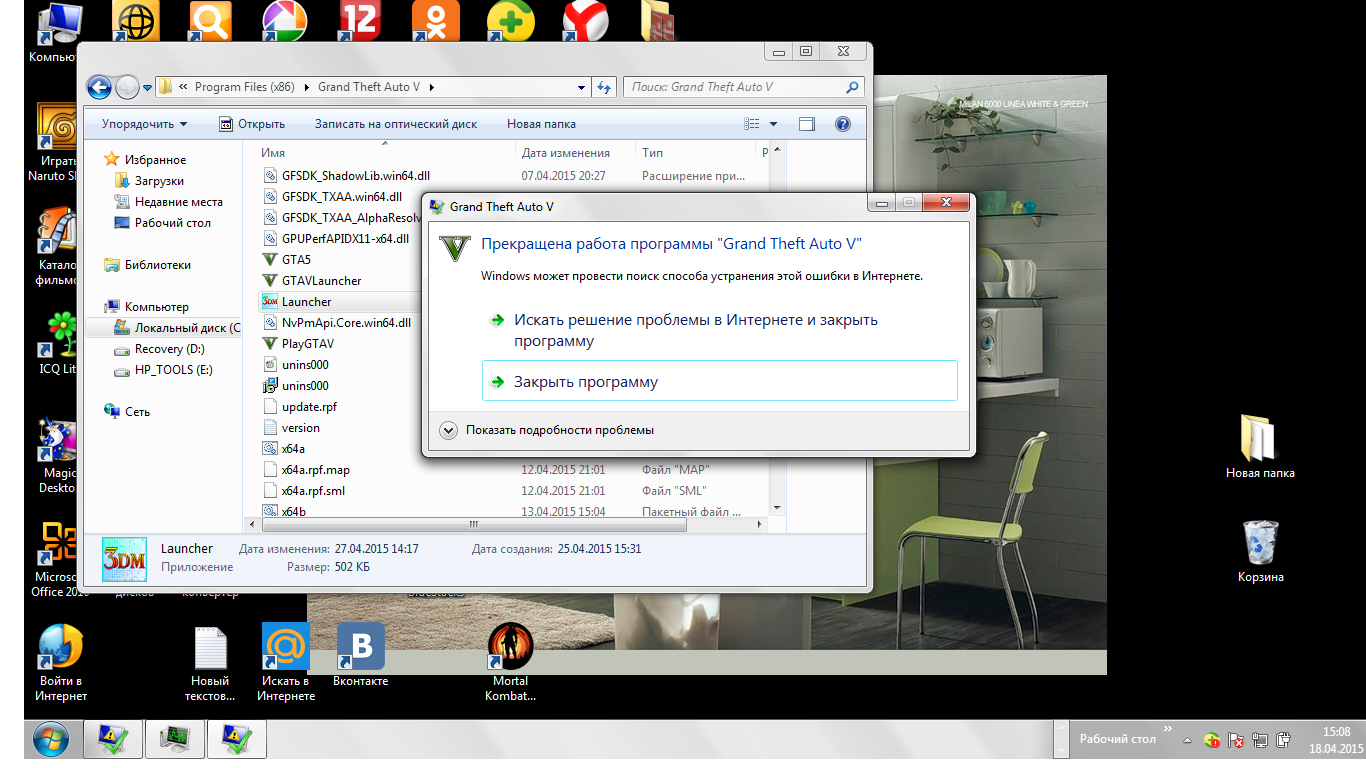
Task: Open dropdown arrow after Grand Theft Auto V breadcrumb
Action: tap(431, 87)
